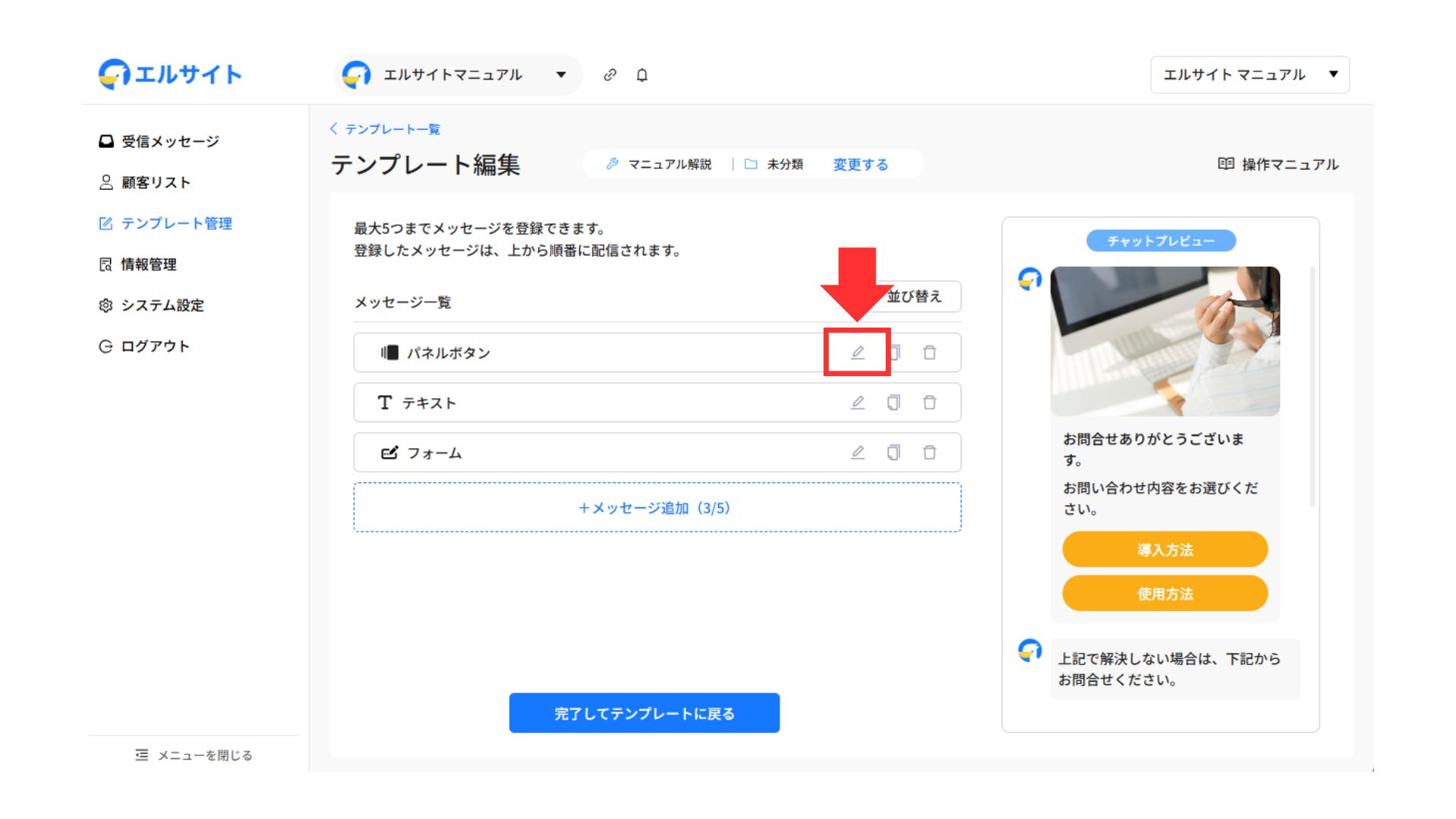
Task: Edit the テキスト message with pencil icon
Action: 858,403
